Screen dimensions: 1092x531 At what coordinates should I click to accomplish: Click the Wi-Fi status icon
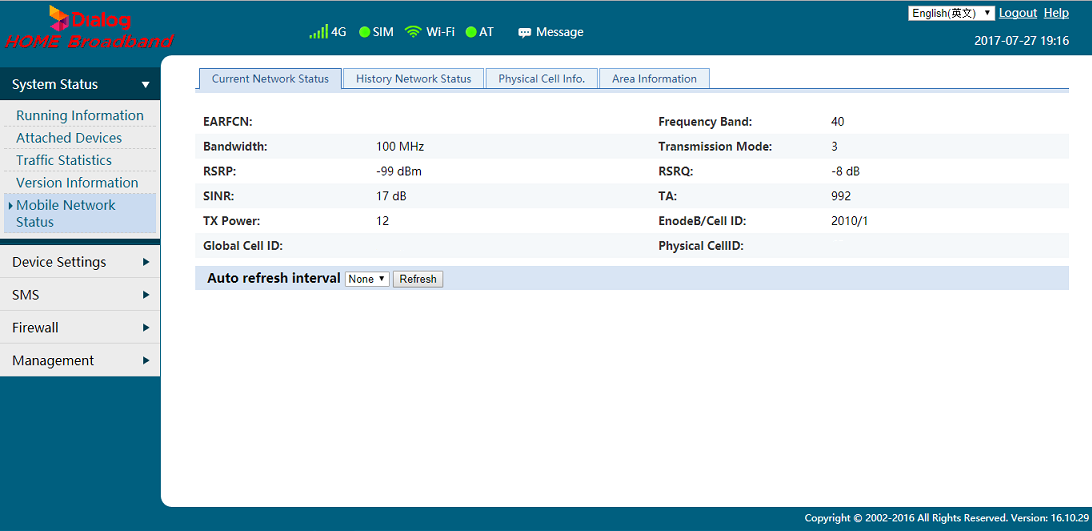click(x=414, y=32)
